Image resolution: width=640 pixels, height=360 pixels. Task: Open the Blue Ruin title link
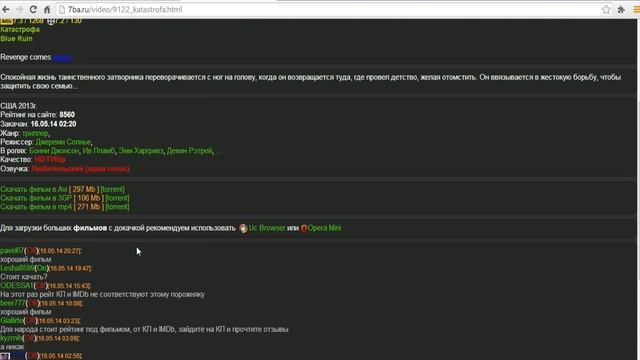[x=16, y=38]
